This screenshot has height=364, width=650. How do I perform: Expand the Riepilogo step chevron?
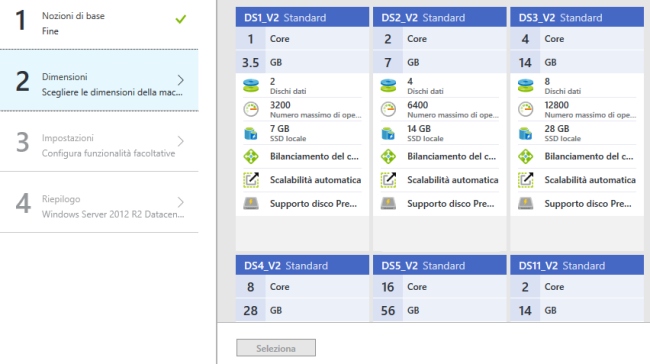[x=181, y=202]
